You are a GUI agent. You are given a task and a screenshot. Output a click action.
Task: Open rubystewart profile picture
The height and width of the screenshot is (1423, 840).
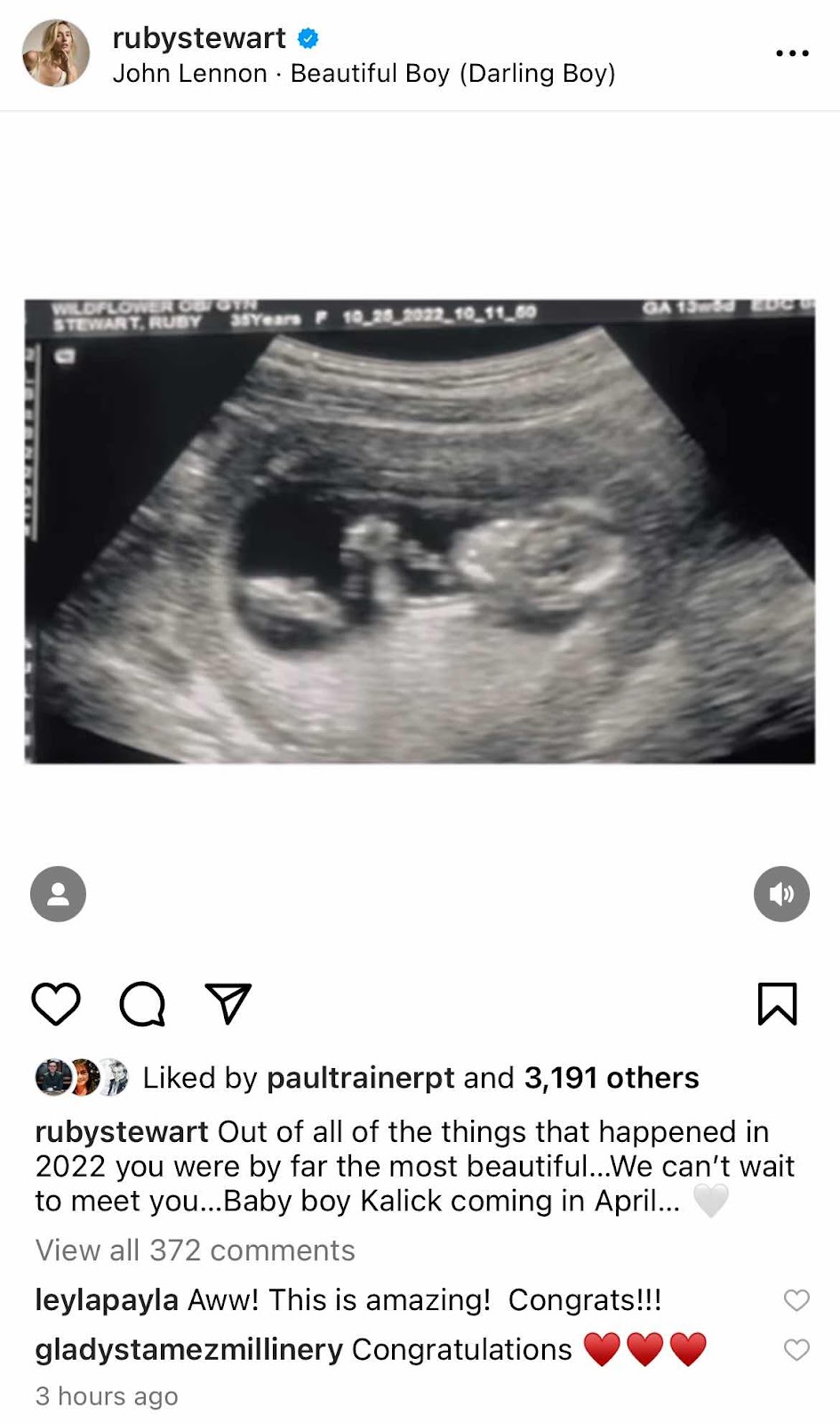(x=56, y=53)
